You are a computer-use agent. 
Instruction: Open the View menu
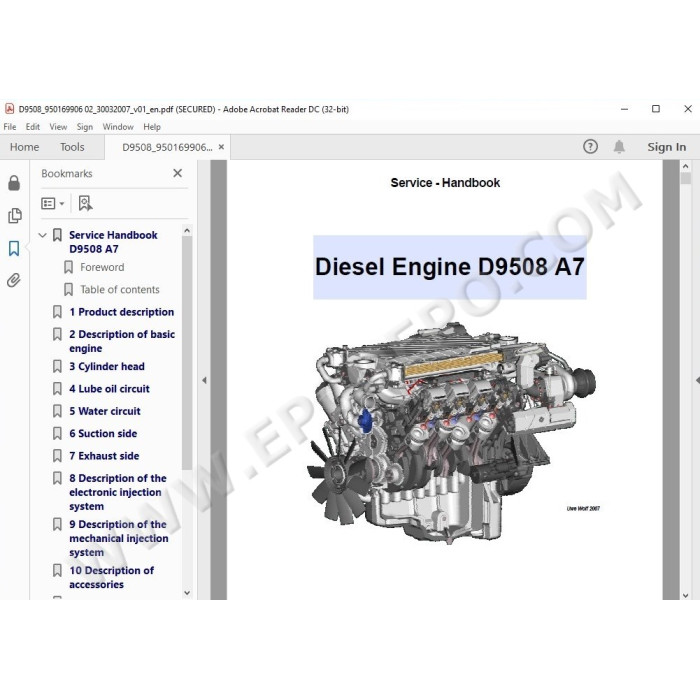[x=58, y=127]
